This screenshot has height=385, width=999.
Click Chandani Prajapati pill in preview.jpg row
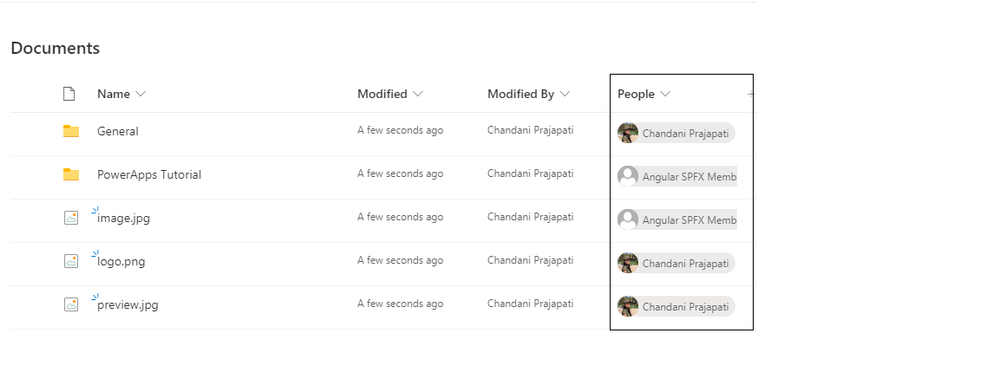pos(676,306)
